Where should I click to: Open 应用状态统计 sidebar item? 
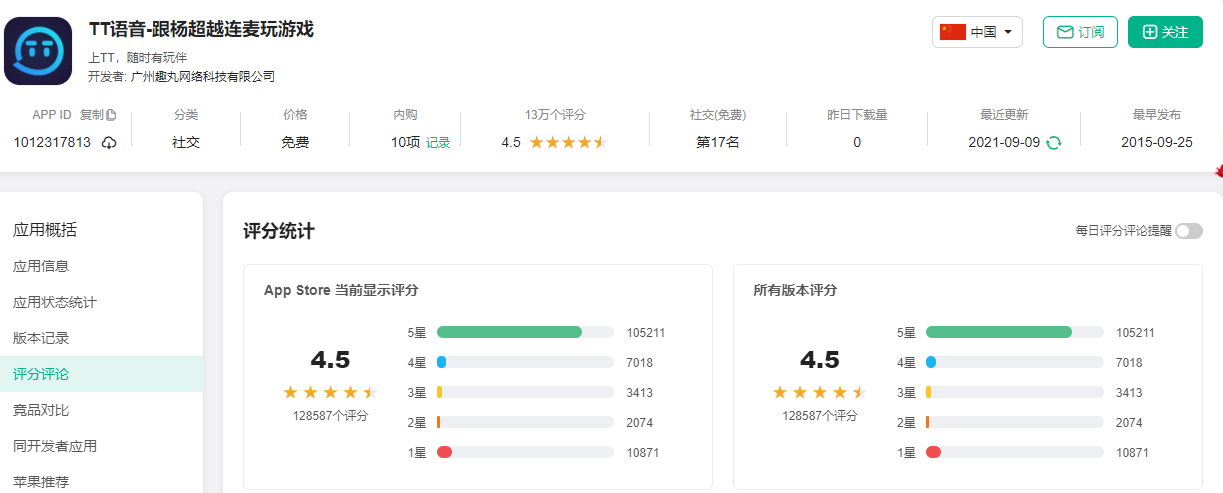coord(55,302)
